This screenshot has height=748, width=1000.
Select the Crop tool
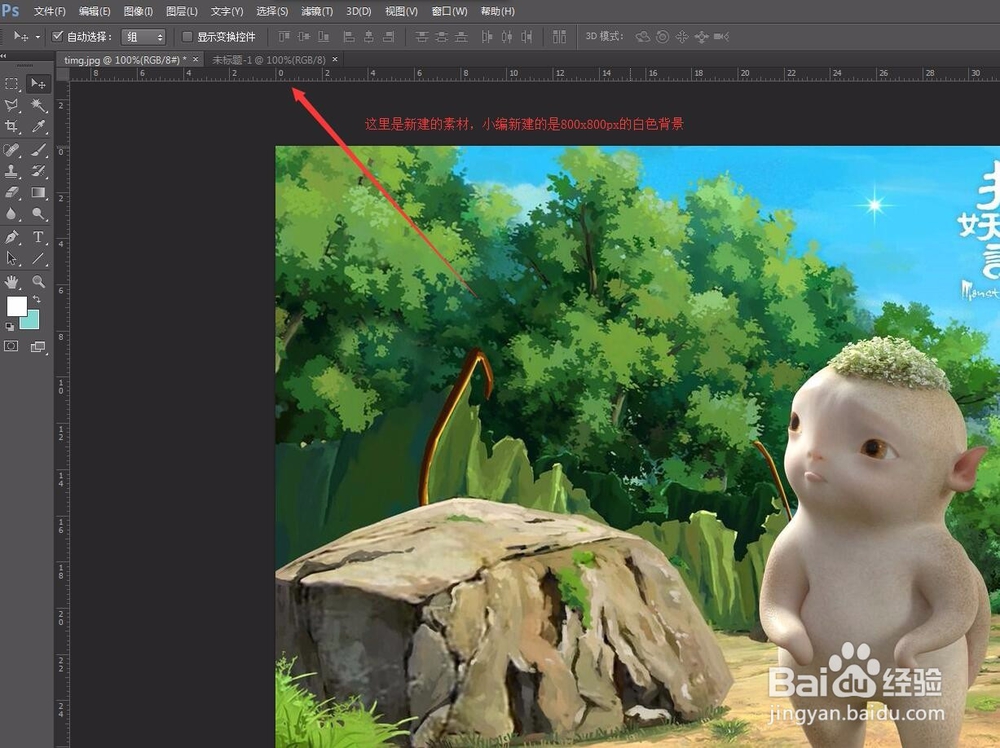(11, 126)
